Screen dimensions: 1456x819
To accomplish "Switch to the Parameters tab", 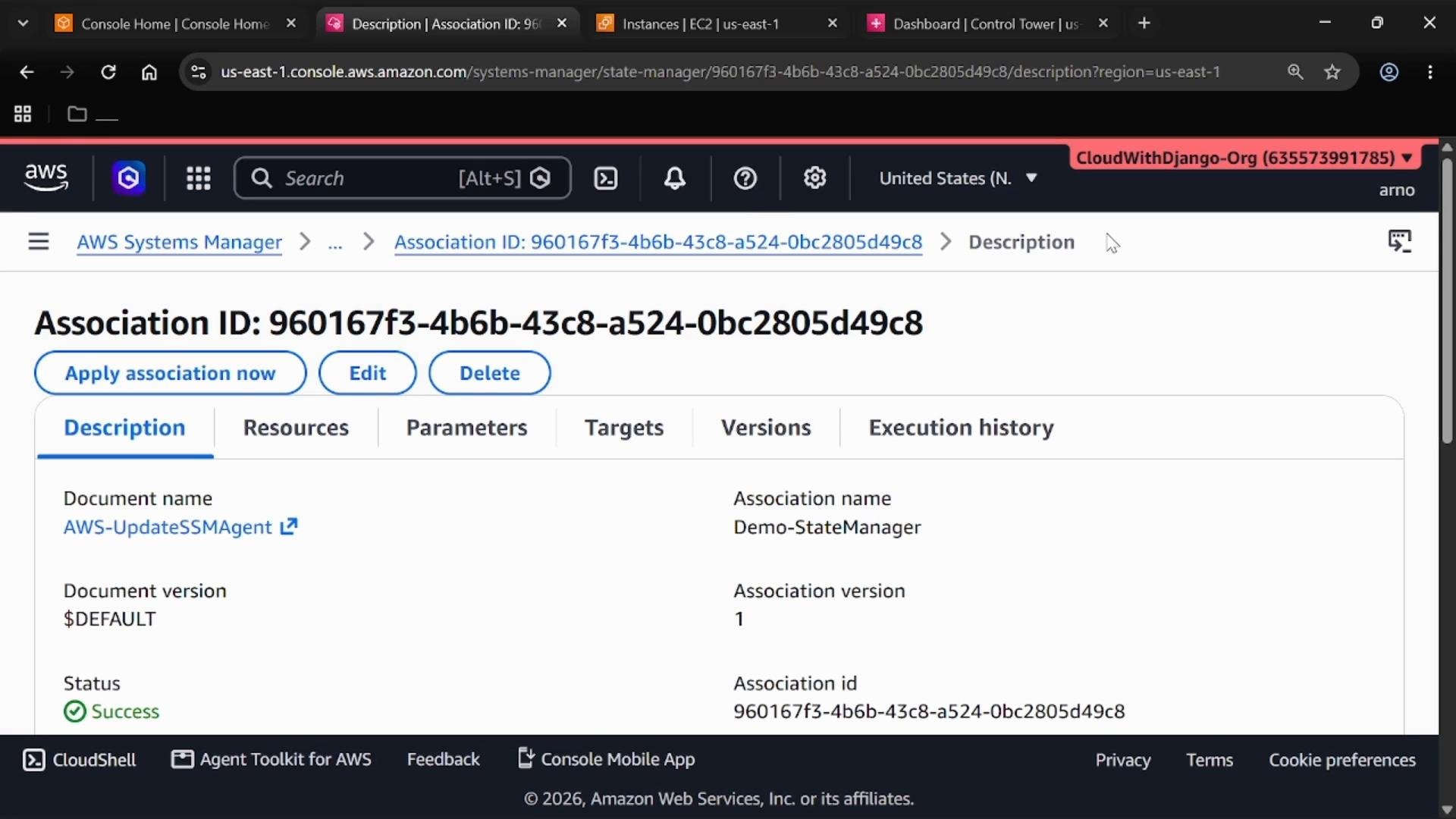I will point(467,428).
